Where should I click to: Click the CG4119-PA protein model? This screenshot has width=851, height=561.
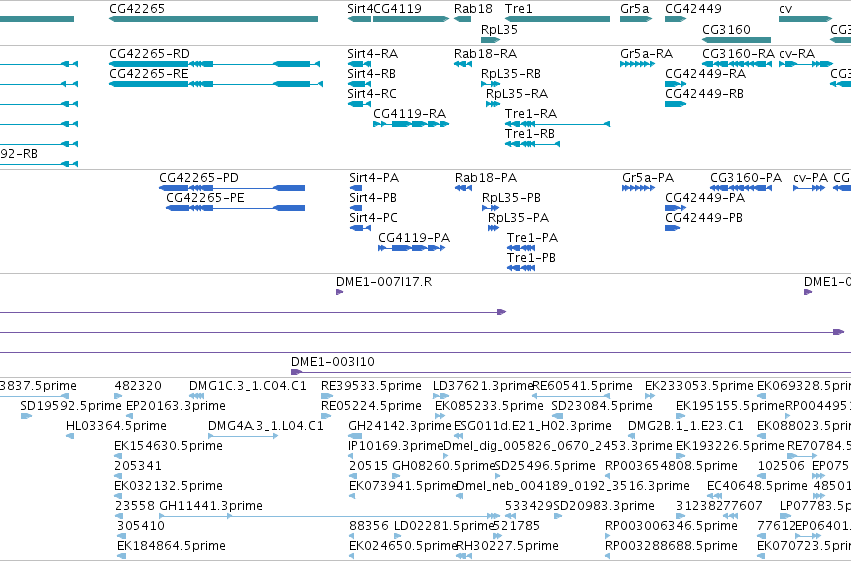click(x=412, y=248)
